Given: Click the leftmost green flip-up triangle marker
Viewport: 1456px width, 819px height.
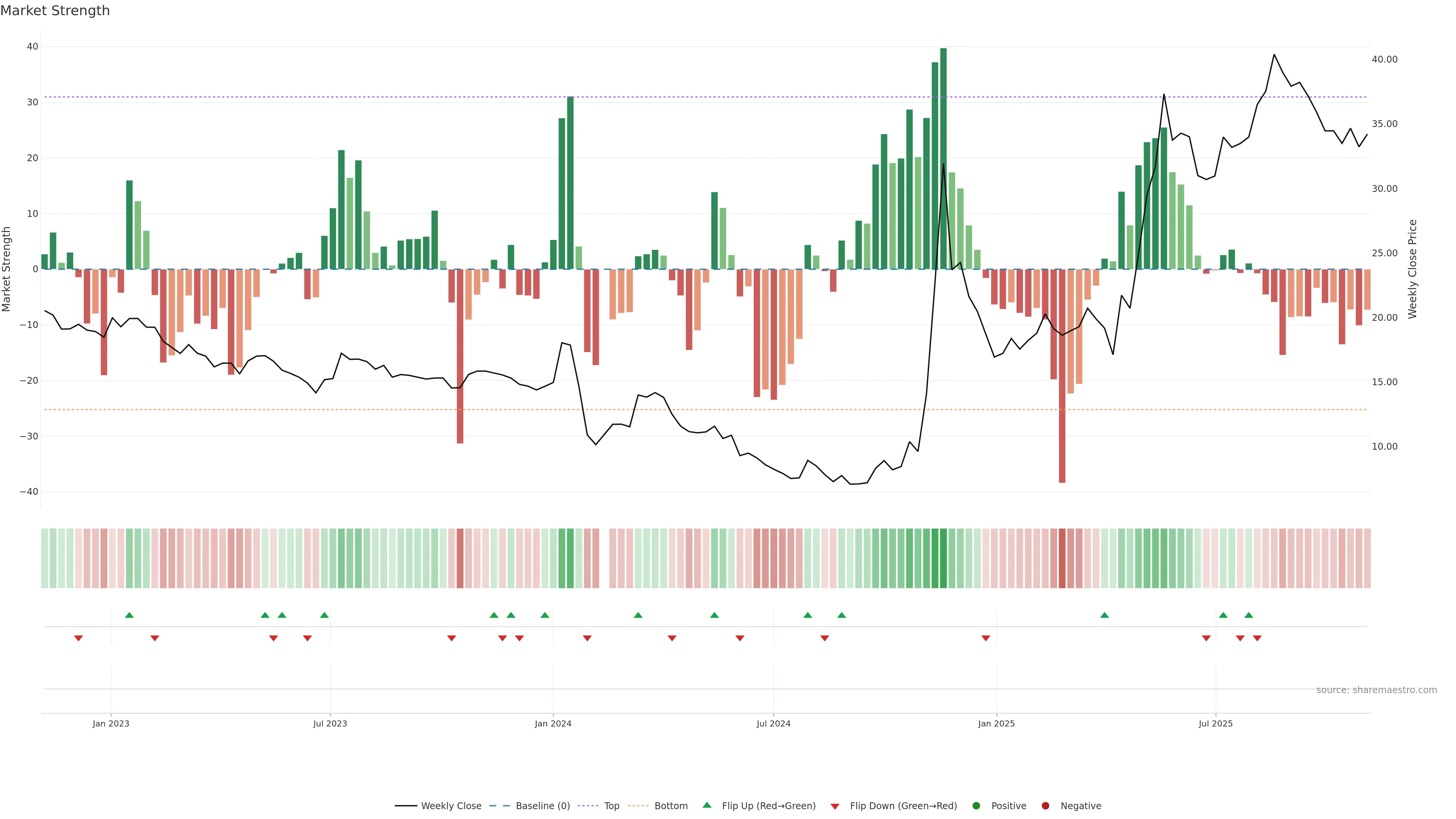Looking at the screenshot, I should pyautogui.click(x=129, y=615).
